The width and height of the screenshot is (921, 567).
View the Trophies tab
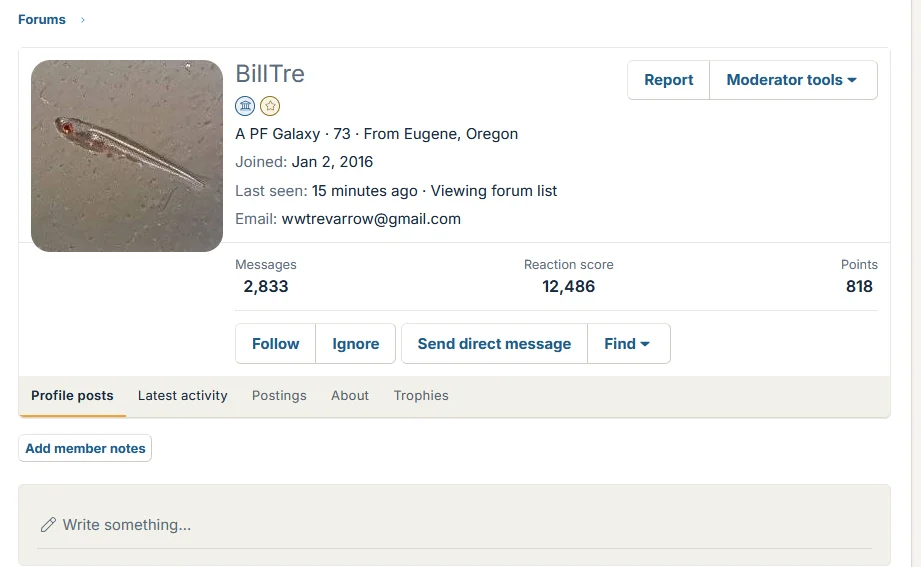[421, 396]
